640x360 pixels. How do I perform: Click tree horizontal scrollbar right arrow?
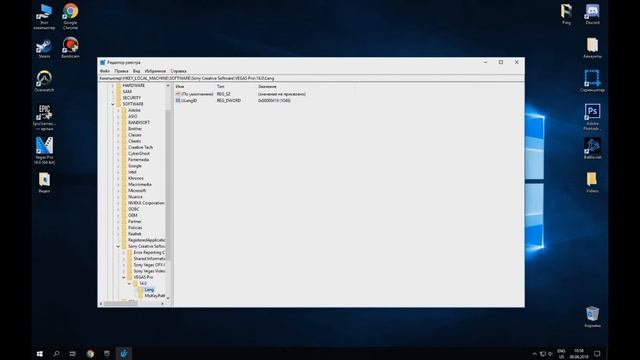(x=162, y=304)
